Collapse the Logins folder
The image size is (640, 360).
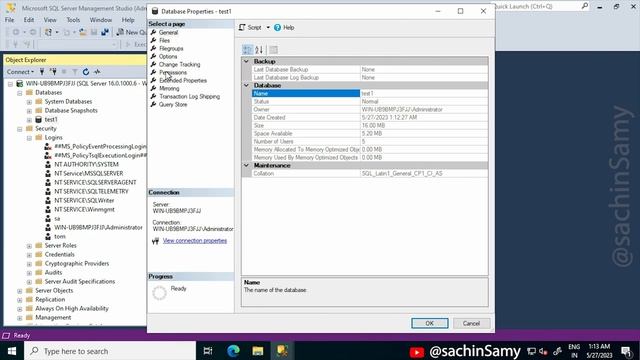point(29,138)
